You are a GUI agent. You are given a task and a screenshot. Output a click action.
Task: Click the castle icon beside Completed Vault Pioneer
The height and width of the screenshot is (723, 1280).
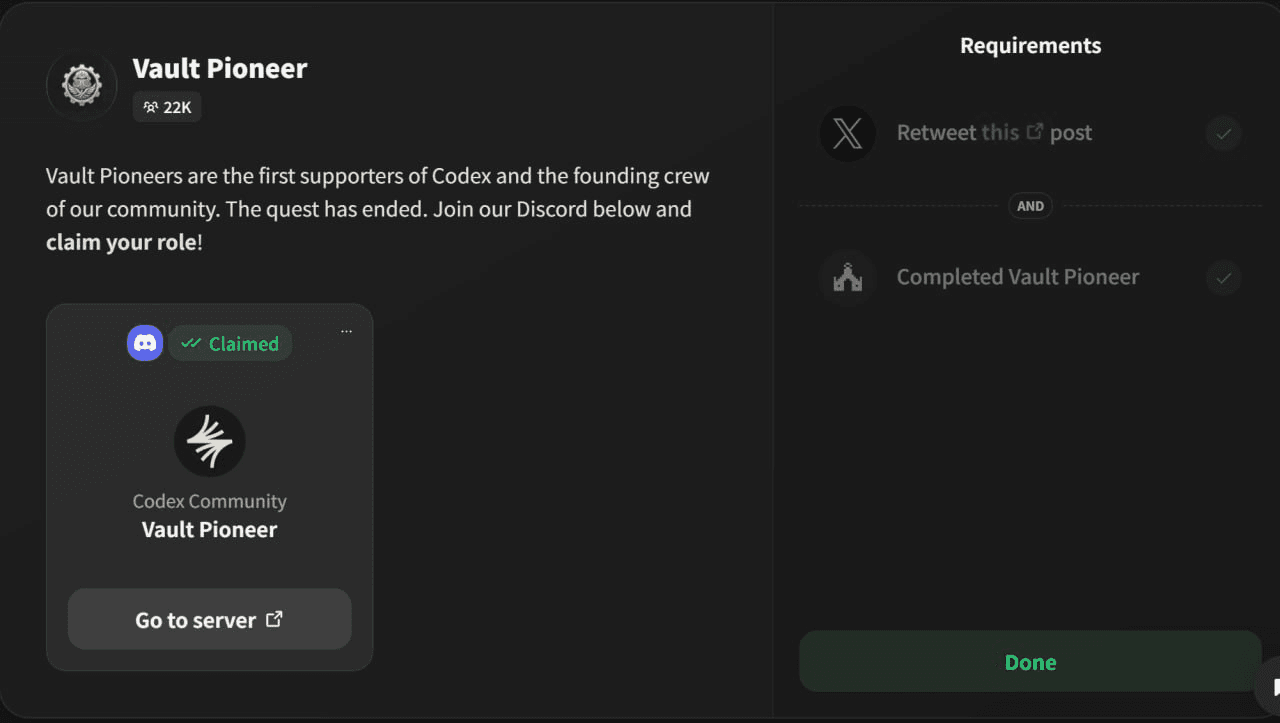click(847, 277)
